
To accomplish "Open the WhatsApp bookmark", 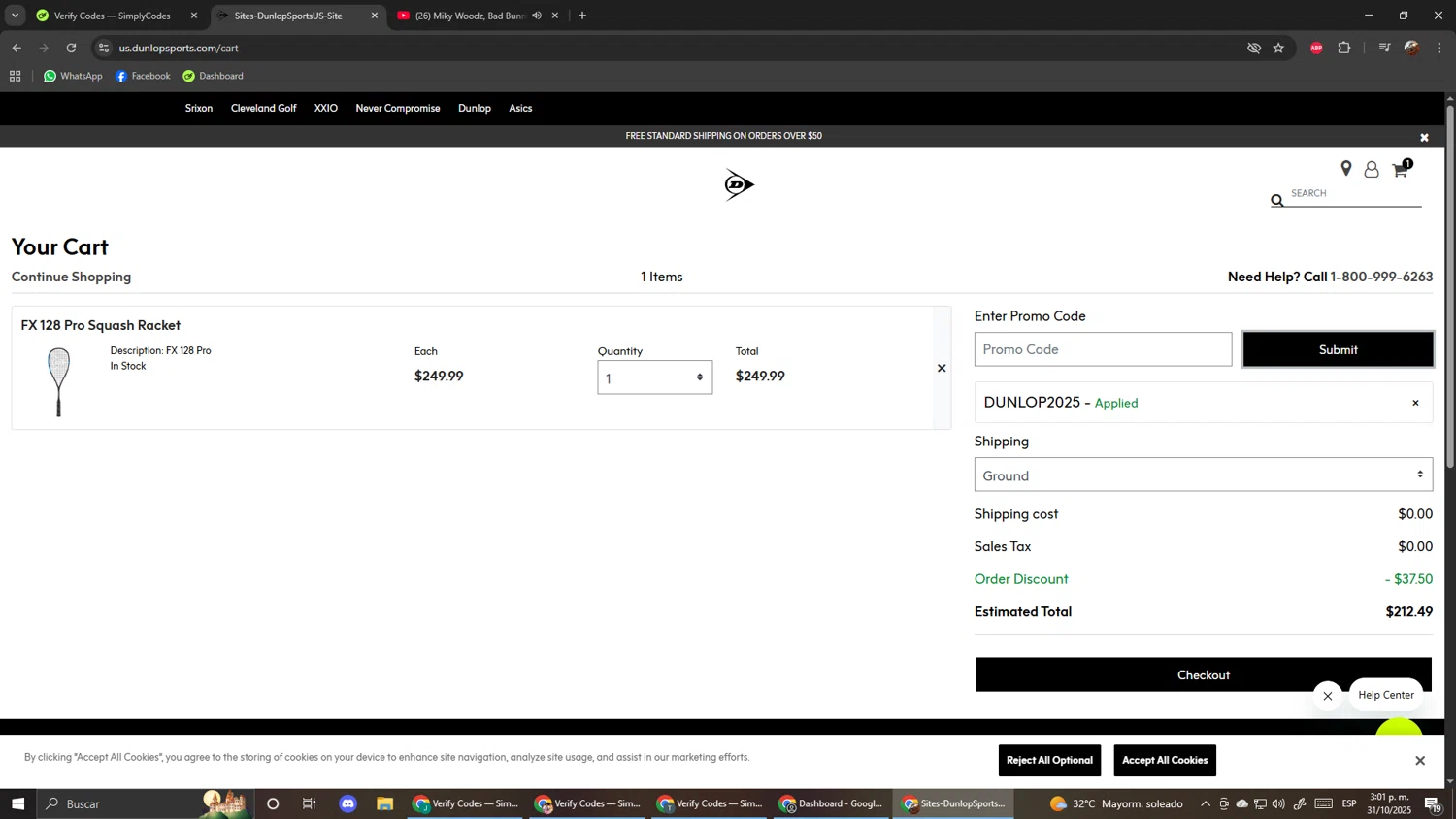I will point(73,76).
